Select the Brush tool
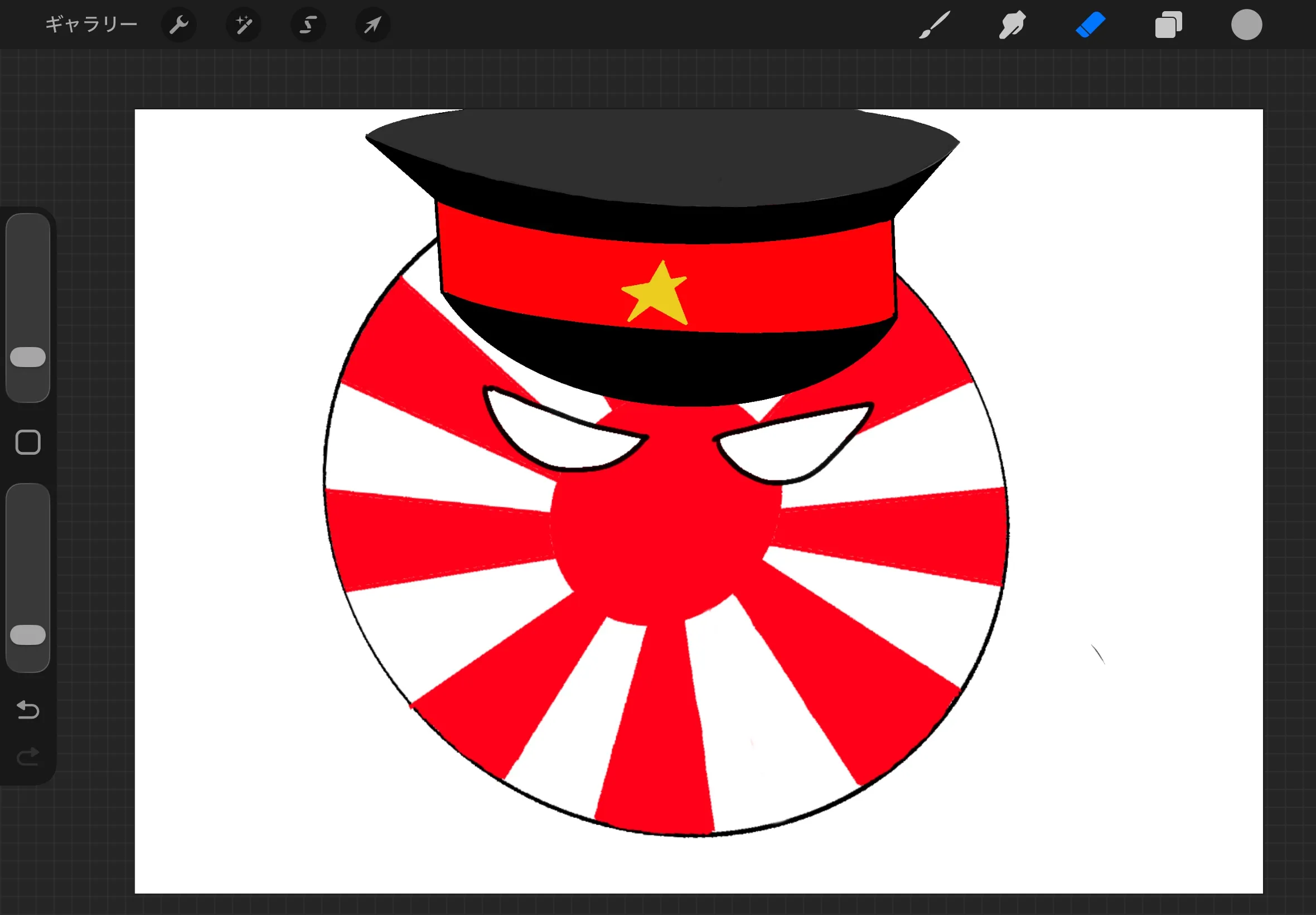 [935, 25]
